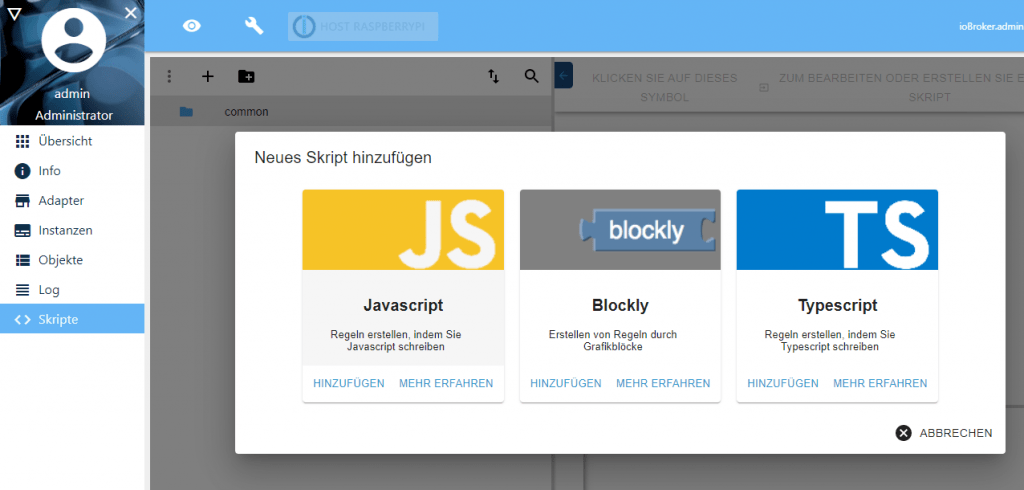Click the common folder icon
Screen dimensions: 1024x490
[x=186, y=112]
